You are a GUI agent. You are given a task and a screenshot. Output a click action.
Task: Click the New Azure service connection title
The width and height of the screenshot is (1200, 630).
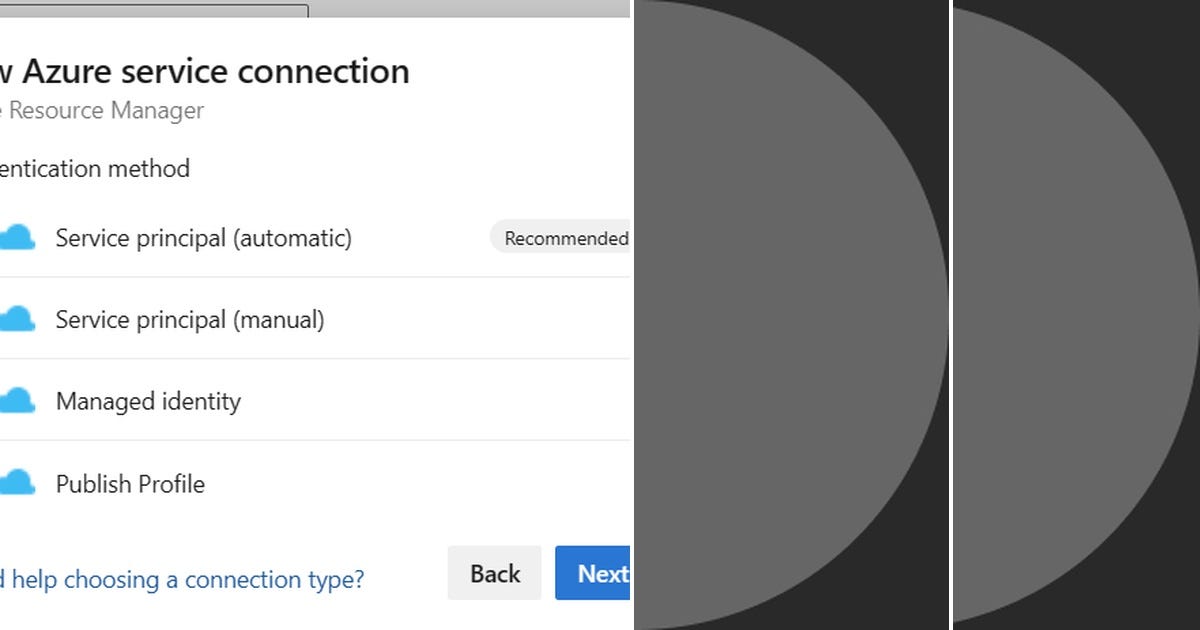pyautogui.click(x=205, y=70)
